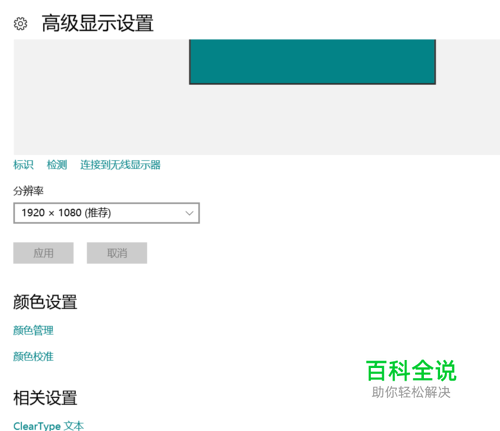This screenshot has width=500, height=431.
Task: Open the 1920 × 1080 resolution dropdown
Action: pyautogui.click(x=107, y=213)
